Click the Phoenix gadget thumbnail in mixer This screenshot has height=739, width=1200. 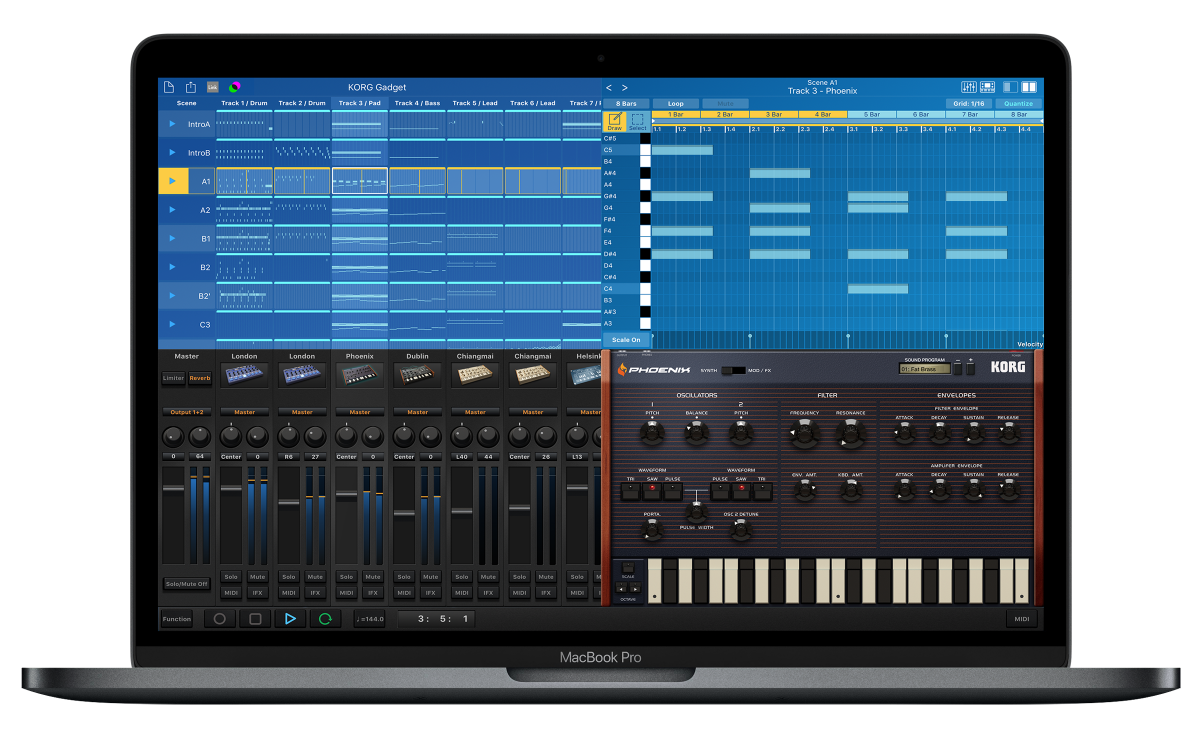[359, 375]
